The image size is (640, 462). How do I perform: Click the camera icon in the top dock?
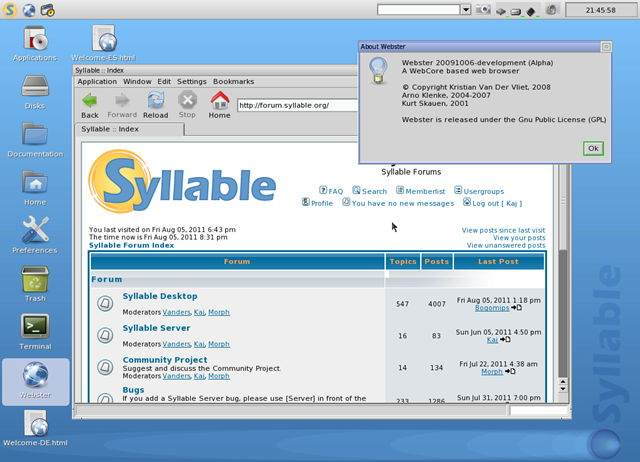(x=48, y=10)
